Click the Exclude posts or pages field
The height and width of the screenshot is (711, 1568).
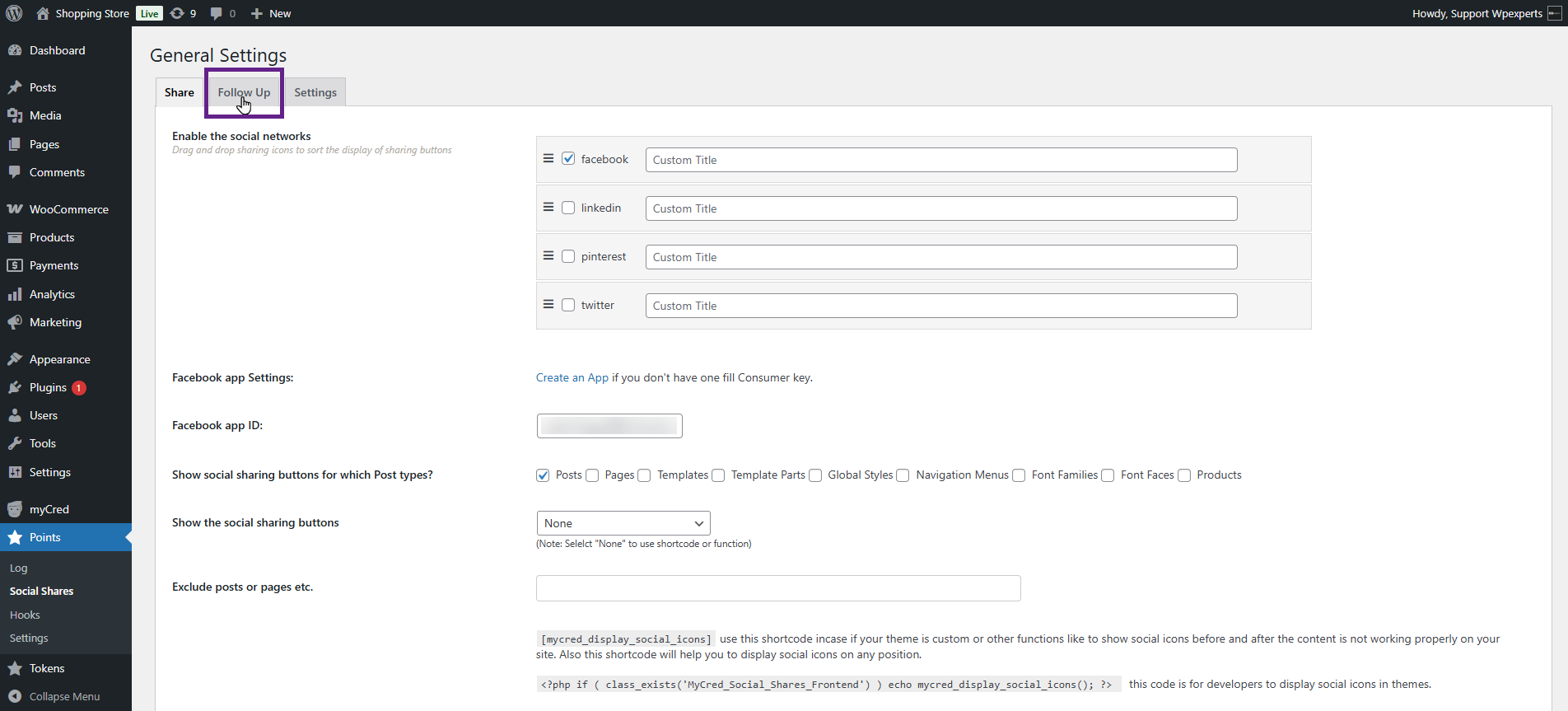pyautogui.click(x=777, y=588)
